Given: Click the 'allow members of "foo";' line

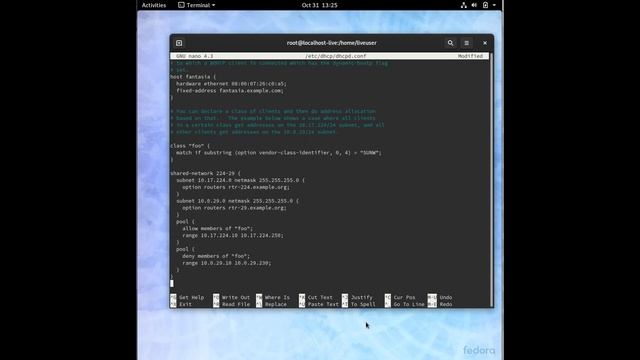Looking at the screenshot, I should pos(218,229).
